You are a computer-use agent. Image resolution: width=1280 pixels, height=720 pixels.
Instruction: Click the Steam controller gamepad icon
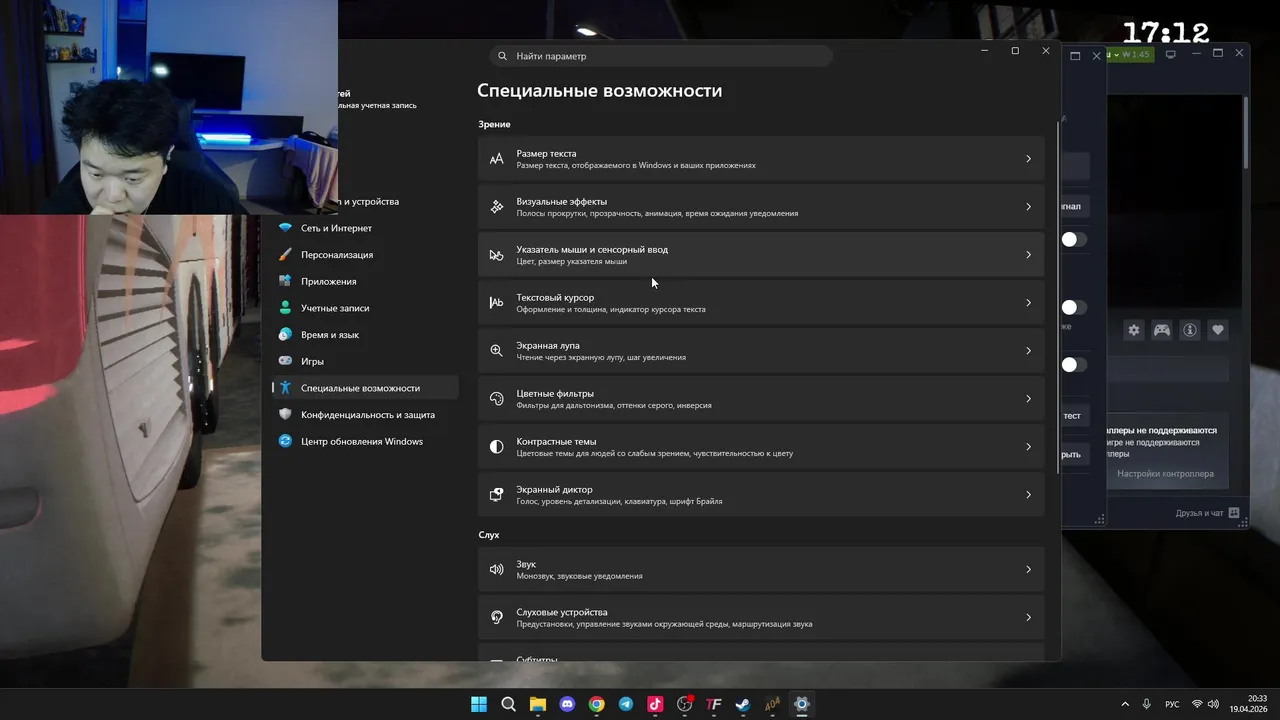(1162, 330)
